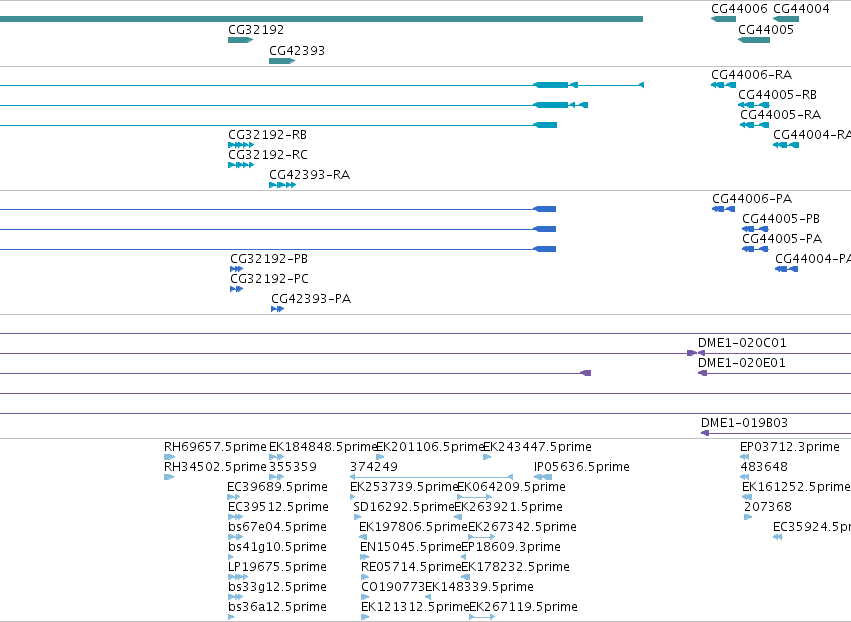Select the long teal gene bar
This screenshot has height=622, width=851.
321,19
